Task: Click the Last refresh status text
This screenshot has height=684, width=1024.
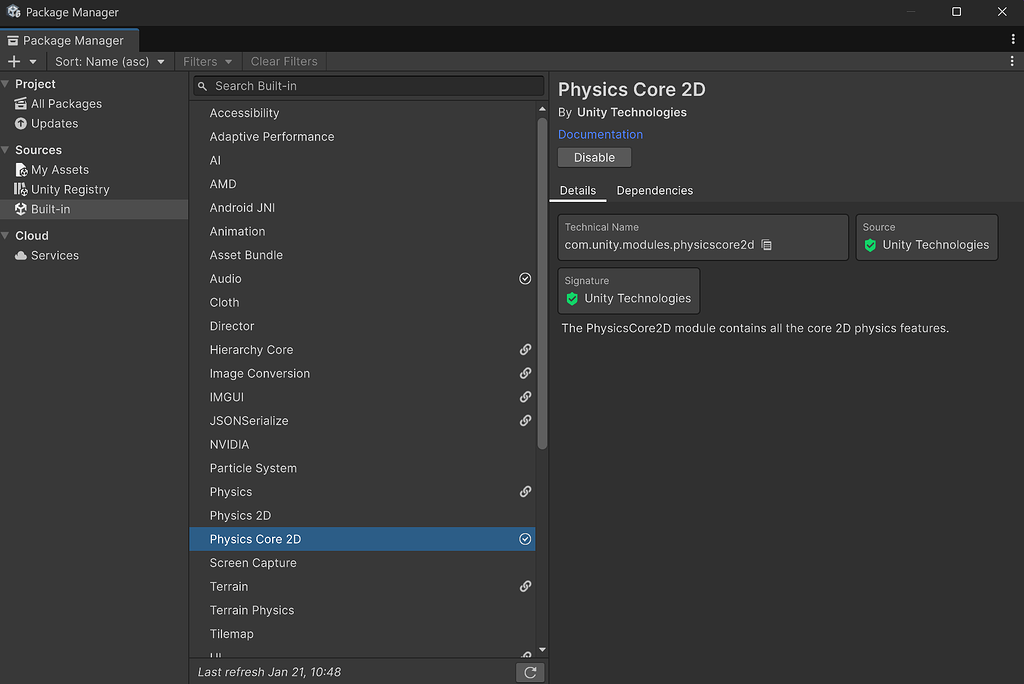Action: pos(269,672)
